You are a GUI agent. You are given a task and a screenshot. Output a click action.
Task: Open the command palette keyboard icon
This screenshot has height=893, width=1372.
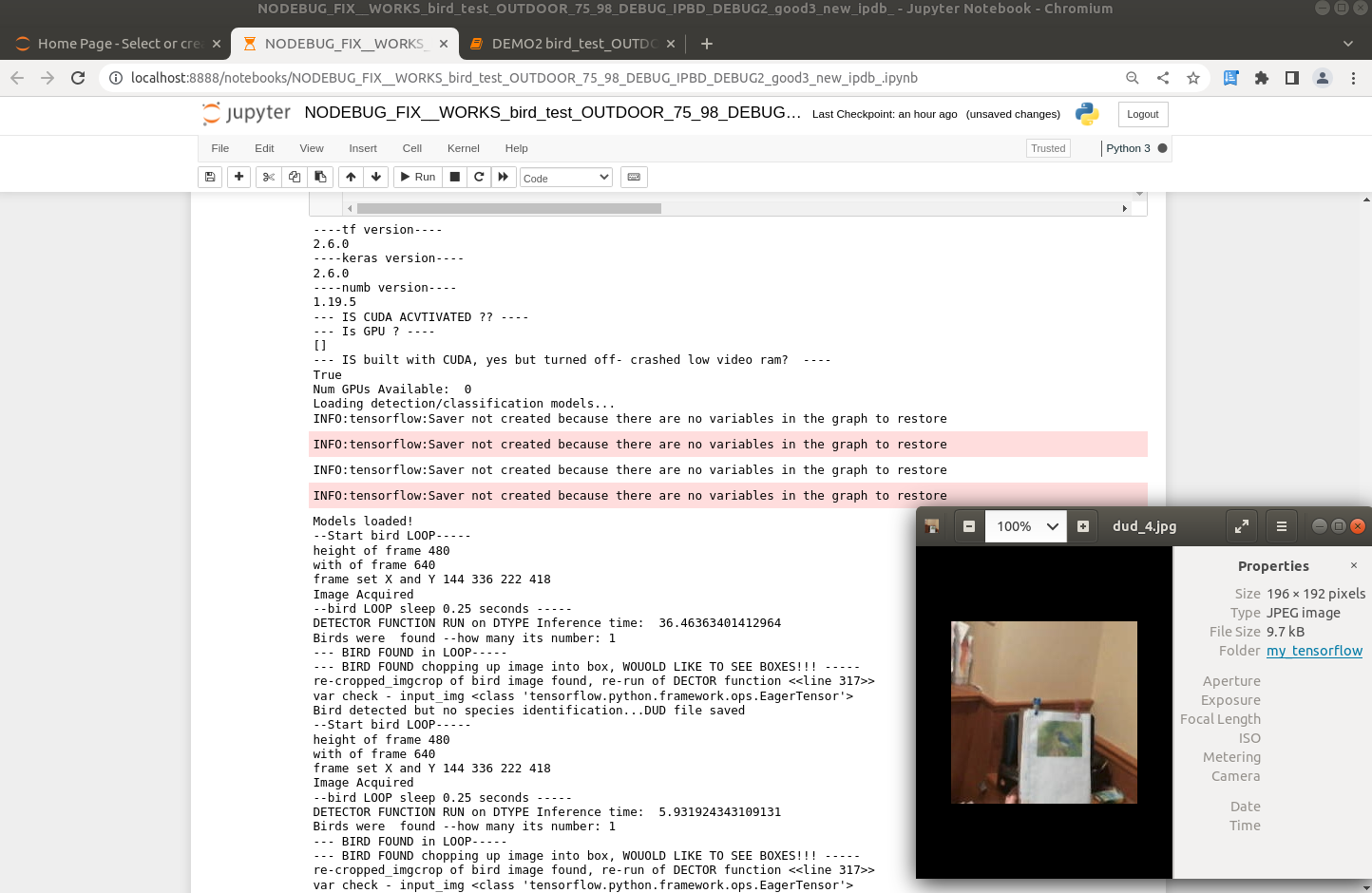pyautogui.click(x=634, y=177)
